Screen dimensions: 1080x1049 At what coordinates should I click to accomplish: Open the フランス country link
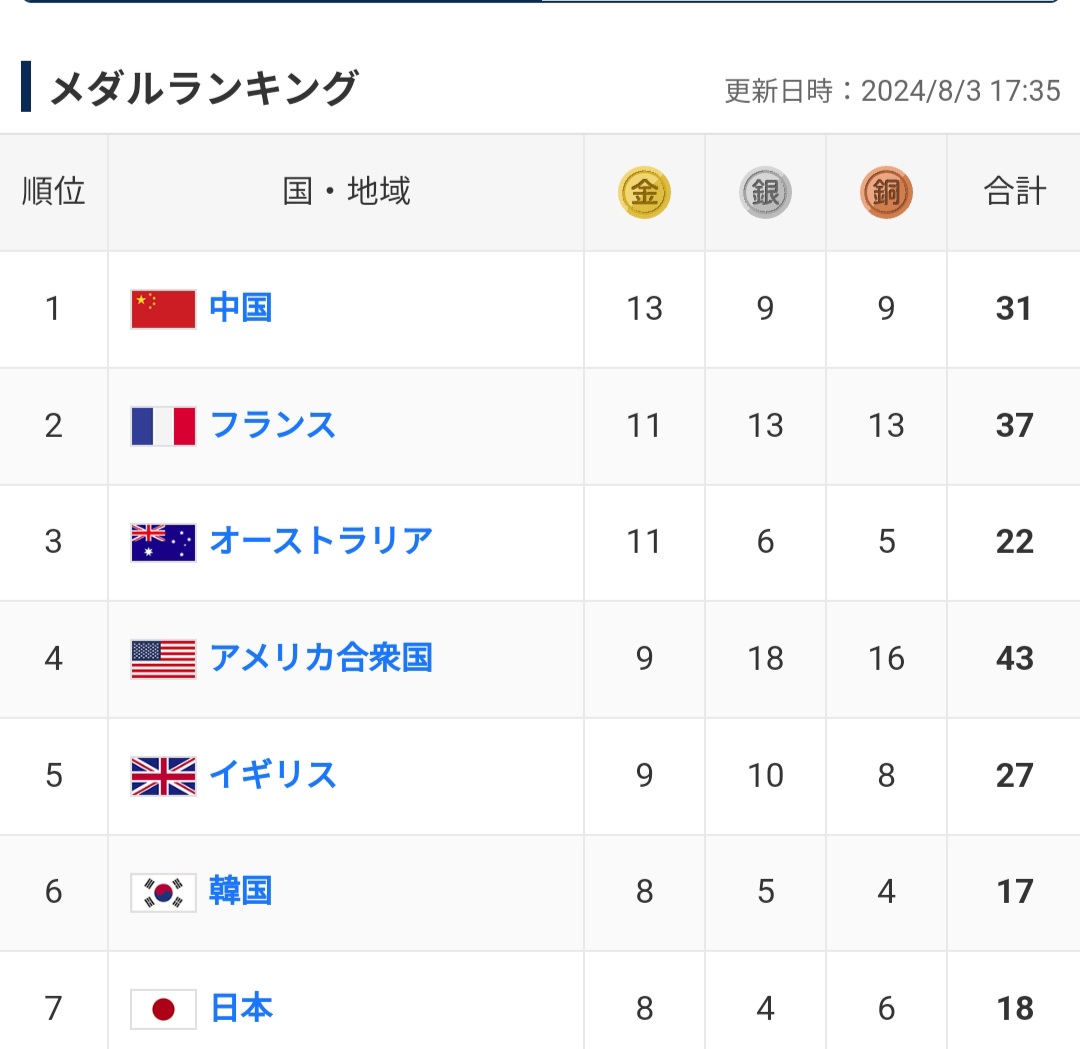point(273,425)
